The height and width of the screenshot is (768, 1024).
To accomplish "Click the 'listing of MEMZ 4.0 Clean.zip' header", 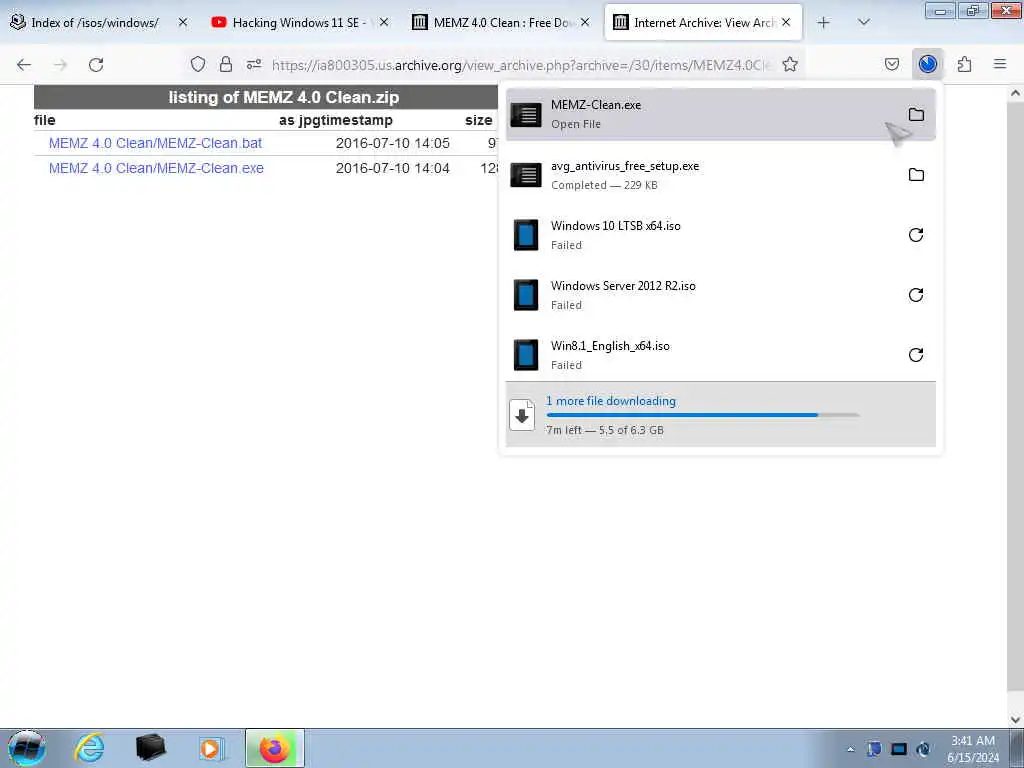I will coord(283,97).
